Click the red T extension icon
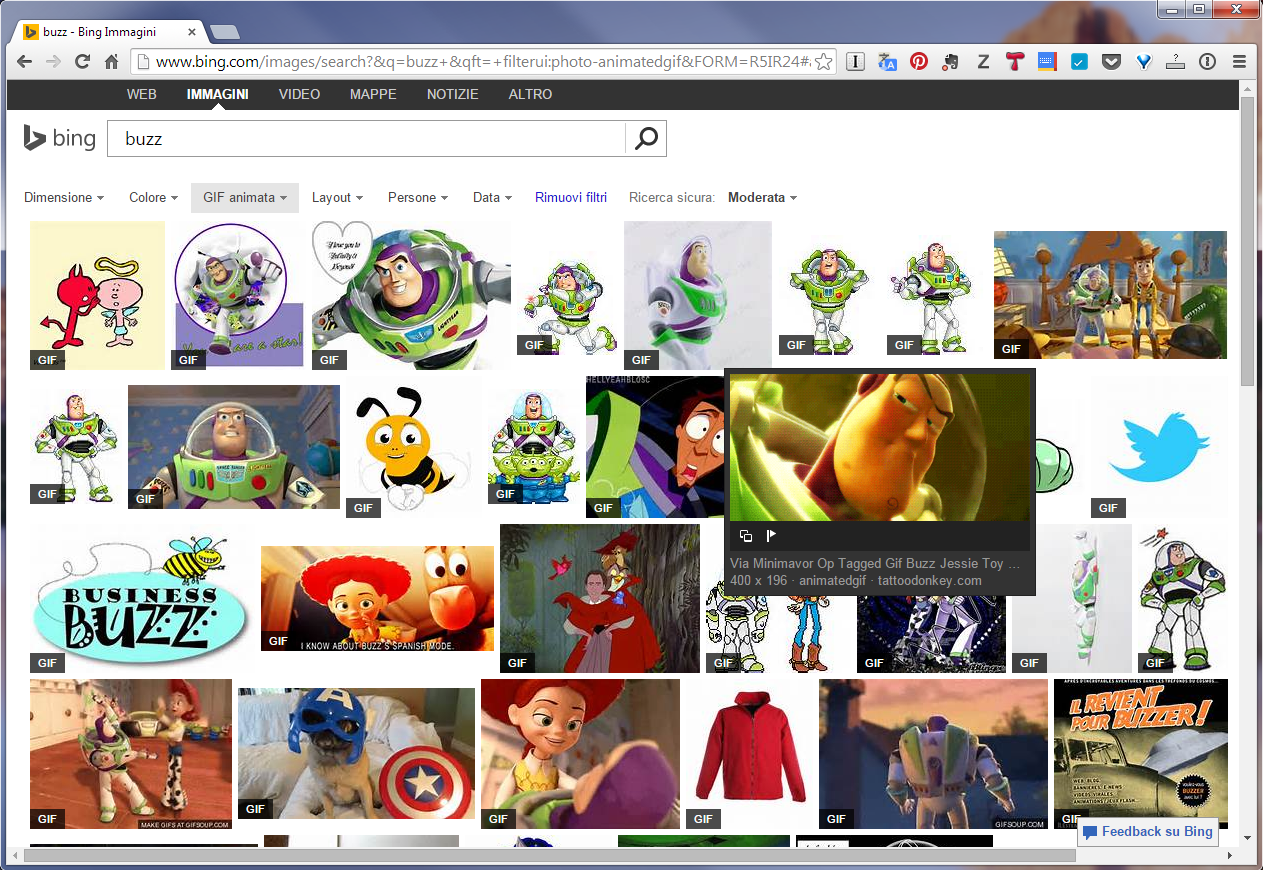This screenshot has width=1263, height=870. [1015, 62]
